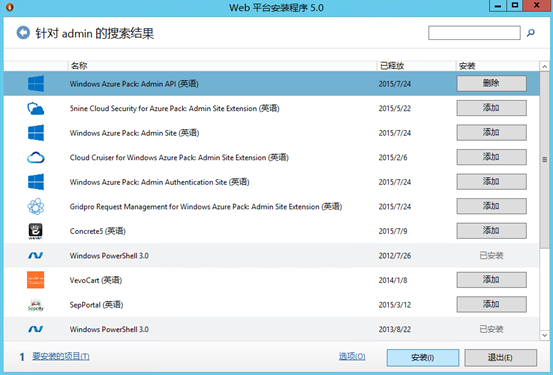
Task: Select the Concrete5 (英语) row text
Action: [98, 231]
